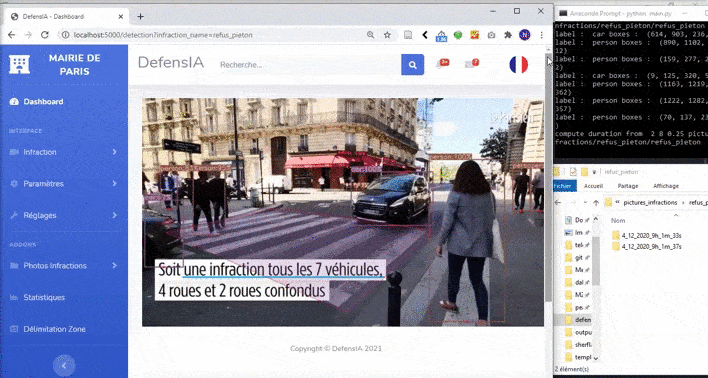This screenshot has width=708, height=378.
Task: Select the git pinned folder in Explorer
Action: coord(578,257)
